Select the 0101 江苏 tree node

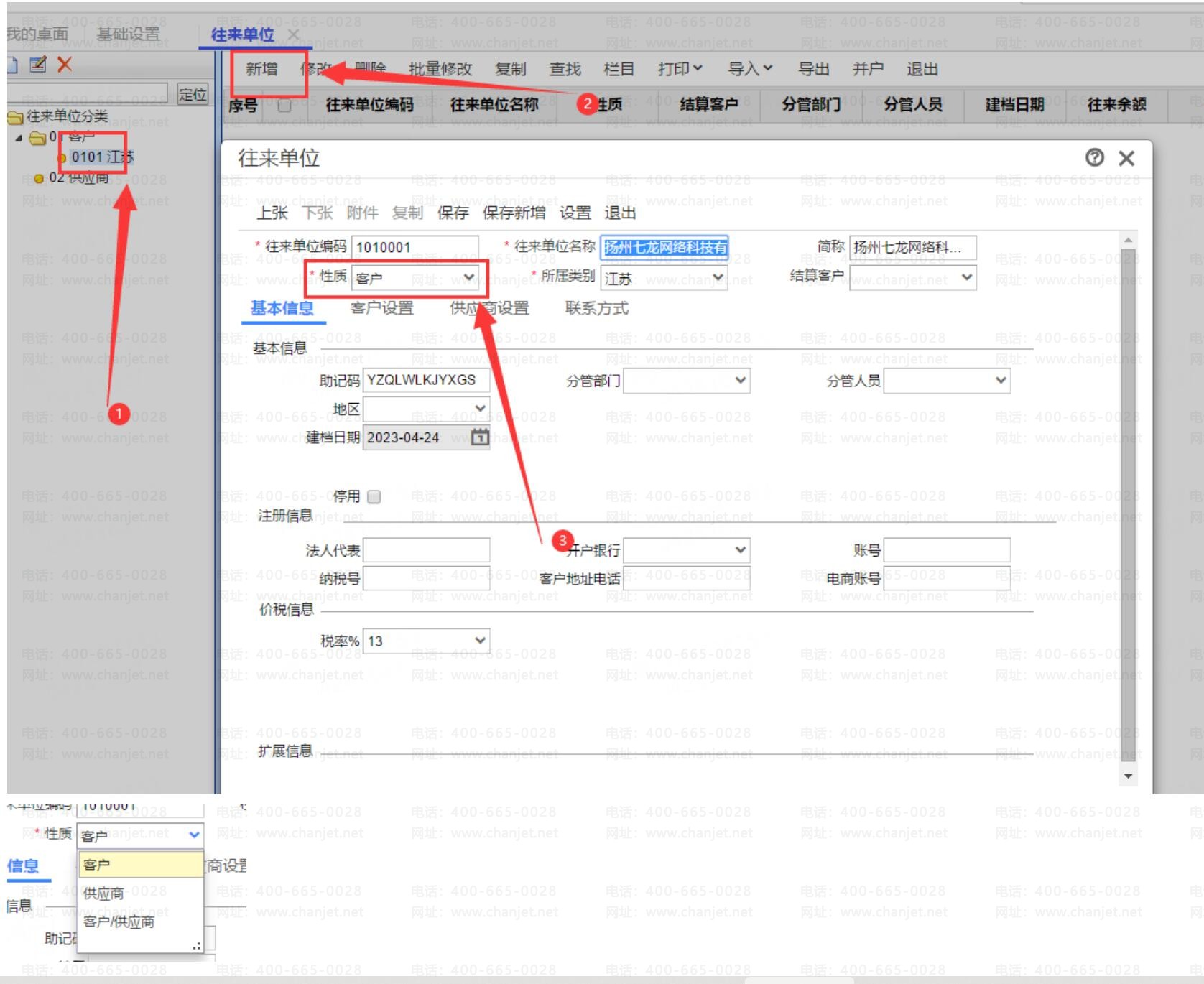click(102, 157)
